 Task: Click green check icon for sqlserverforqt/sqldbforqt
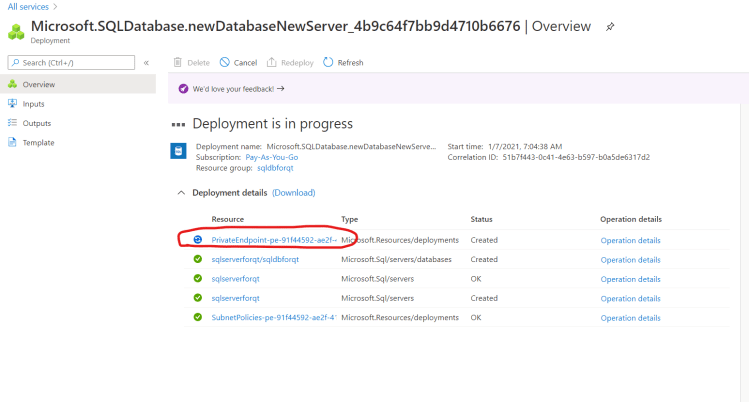(198, 259)
